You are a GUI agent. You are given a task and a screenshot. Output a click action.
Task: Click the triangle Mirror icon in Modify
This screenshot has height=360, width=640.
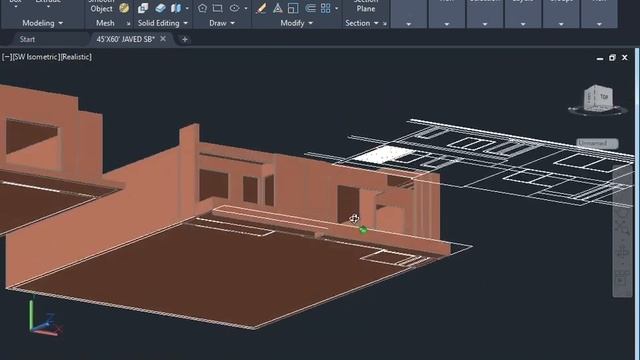(x=278, y=8)
